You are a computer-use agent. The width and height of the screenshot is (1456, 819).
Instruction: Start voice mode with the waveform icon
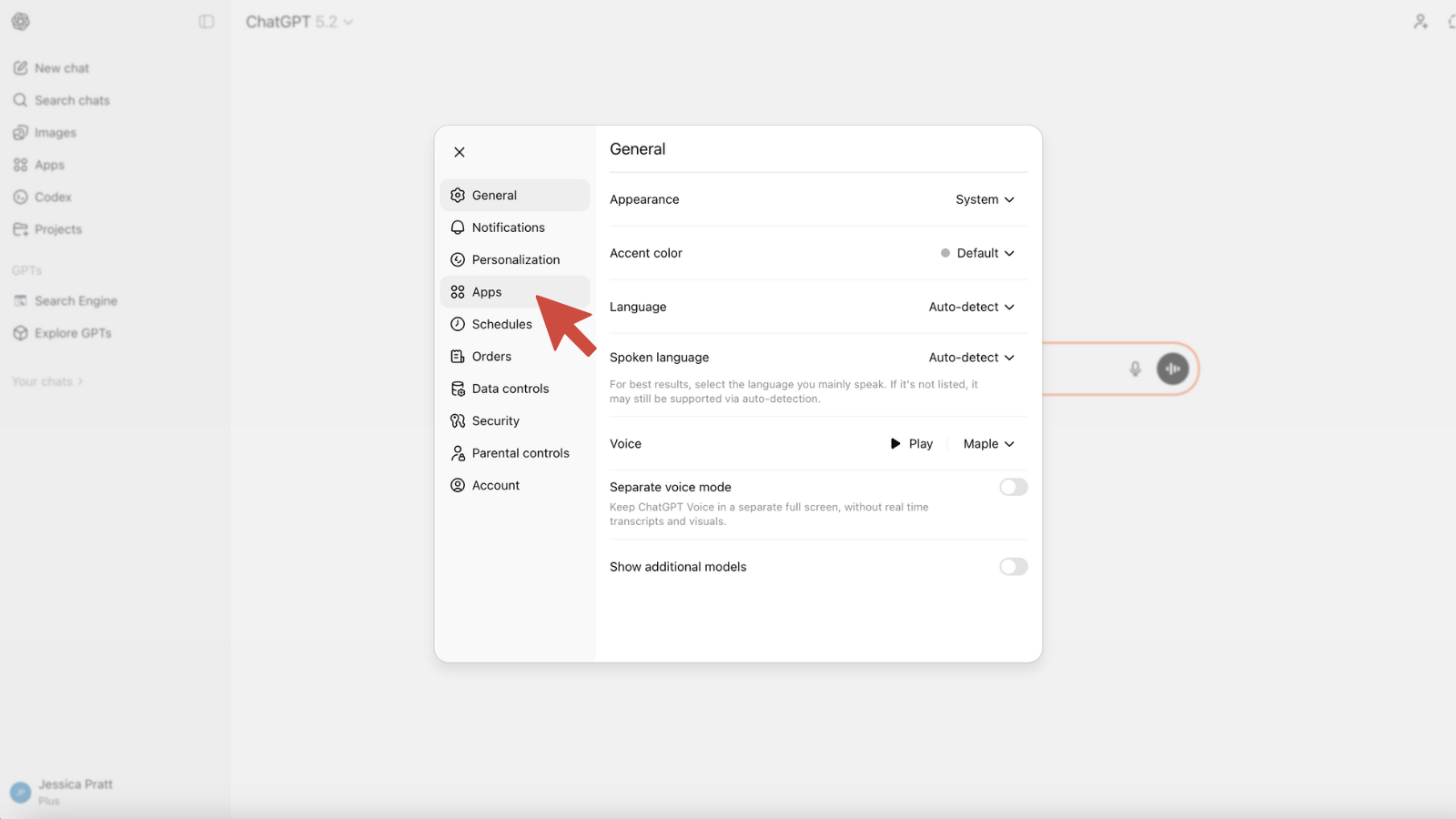1172,369
